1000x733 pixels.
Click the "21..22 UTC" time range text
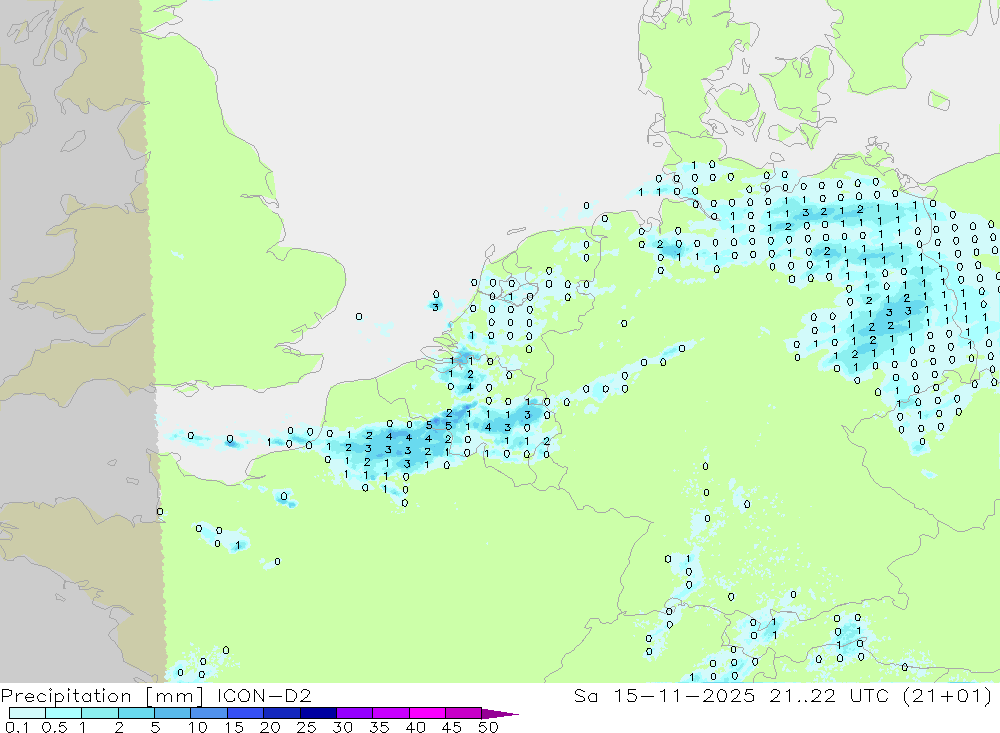coord(828,695)
